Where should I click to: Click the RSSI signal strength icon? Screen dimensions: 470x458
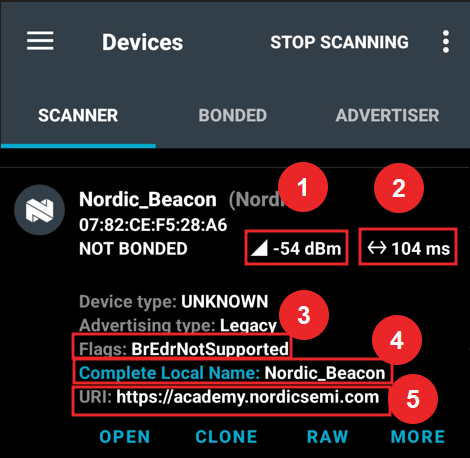click(x=259, y=248)
